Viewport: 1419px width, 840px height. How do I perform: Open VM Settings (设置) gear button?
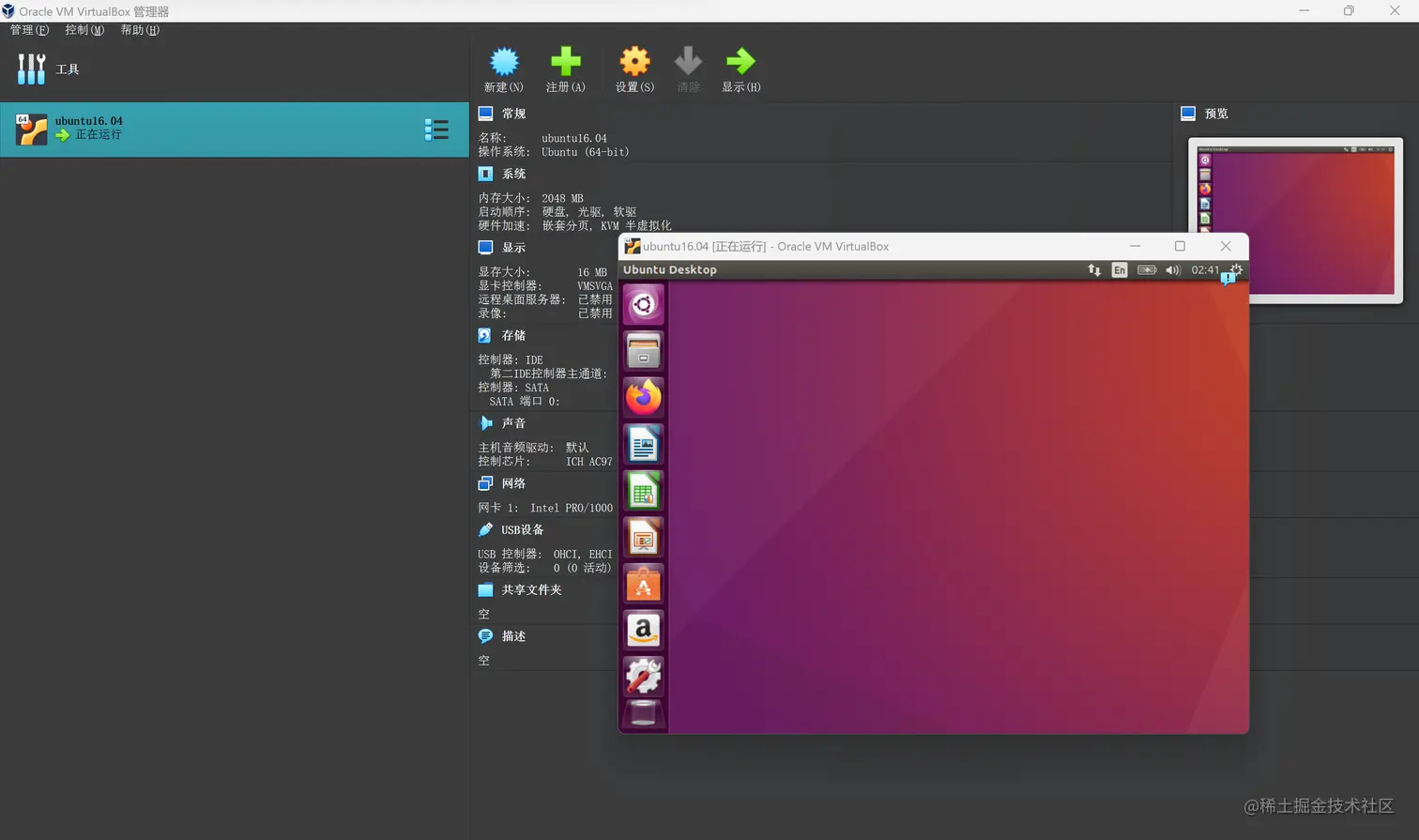(x=634, y=69)
